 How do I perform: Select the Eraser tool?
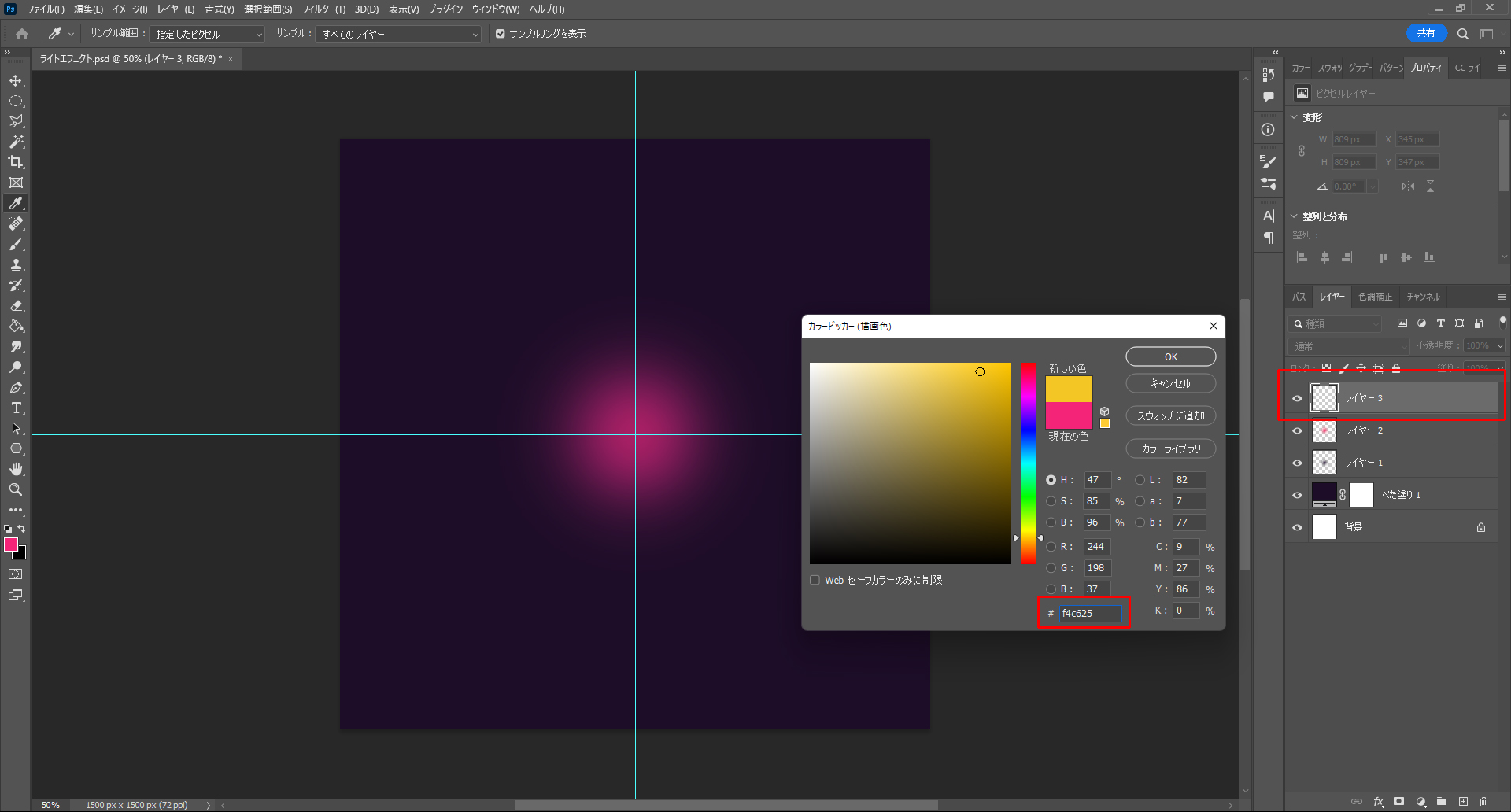16,306
